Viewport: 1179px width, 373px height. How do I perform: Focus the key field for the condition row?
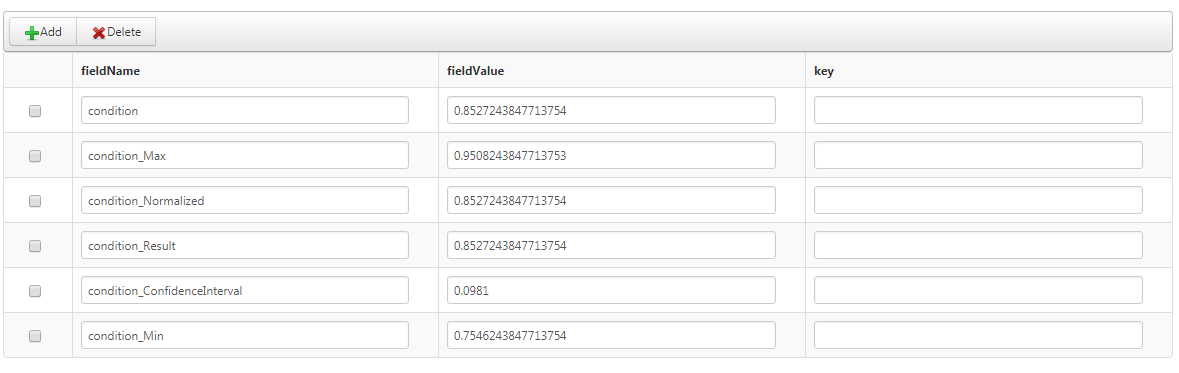[978, 111]
